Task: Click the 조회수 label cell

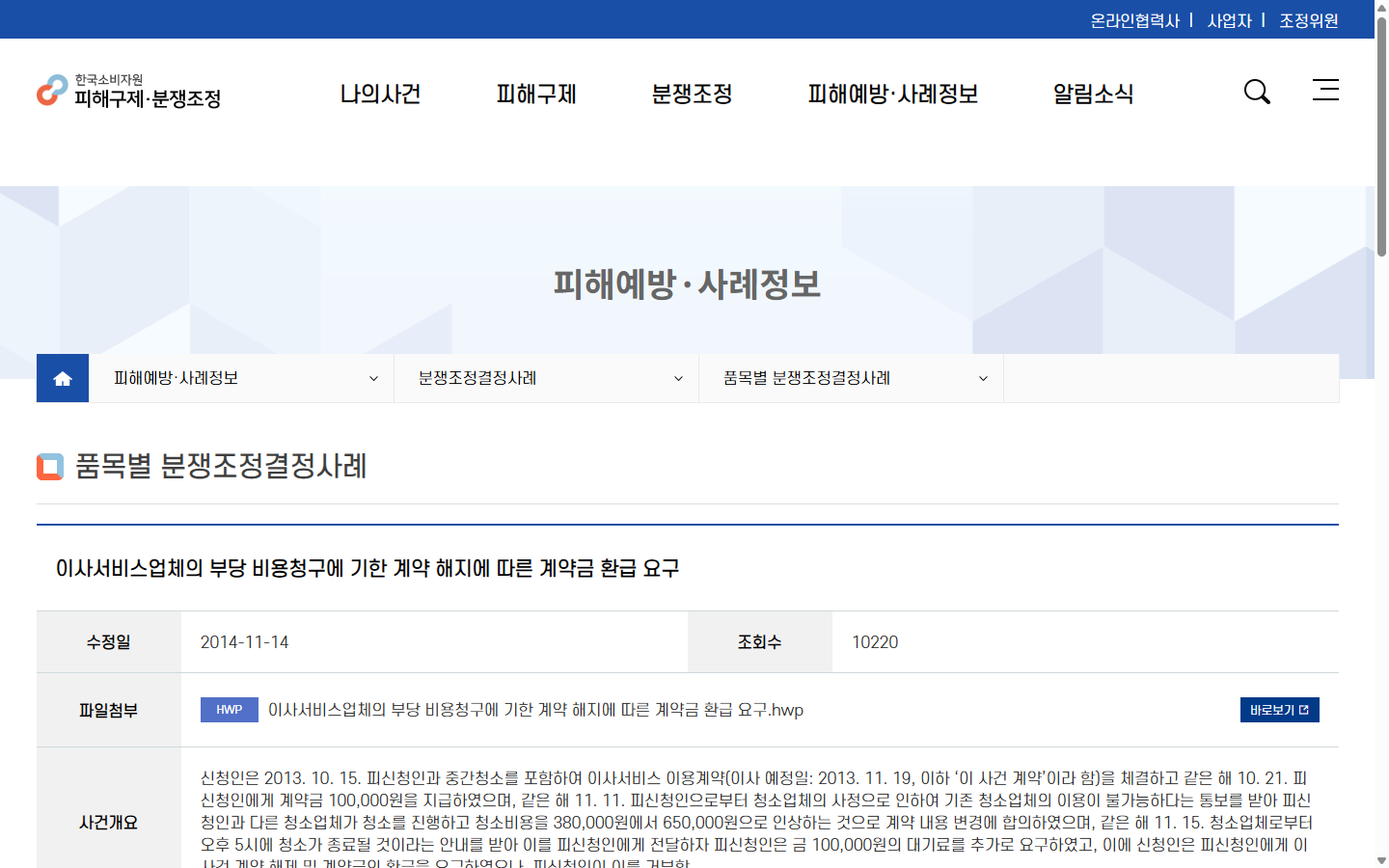Action: click(760, 642)
